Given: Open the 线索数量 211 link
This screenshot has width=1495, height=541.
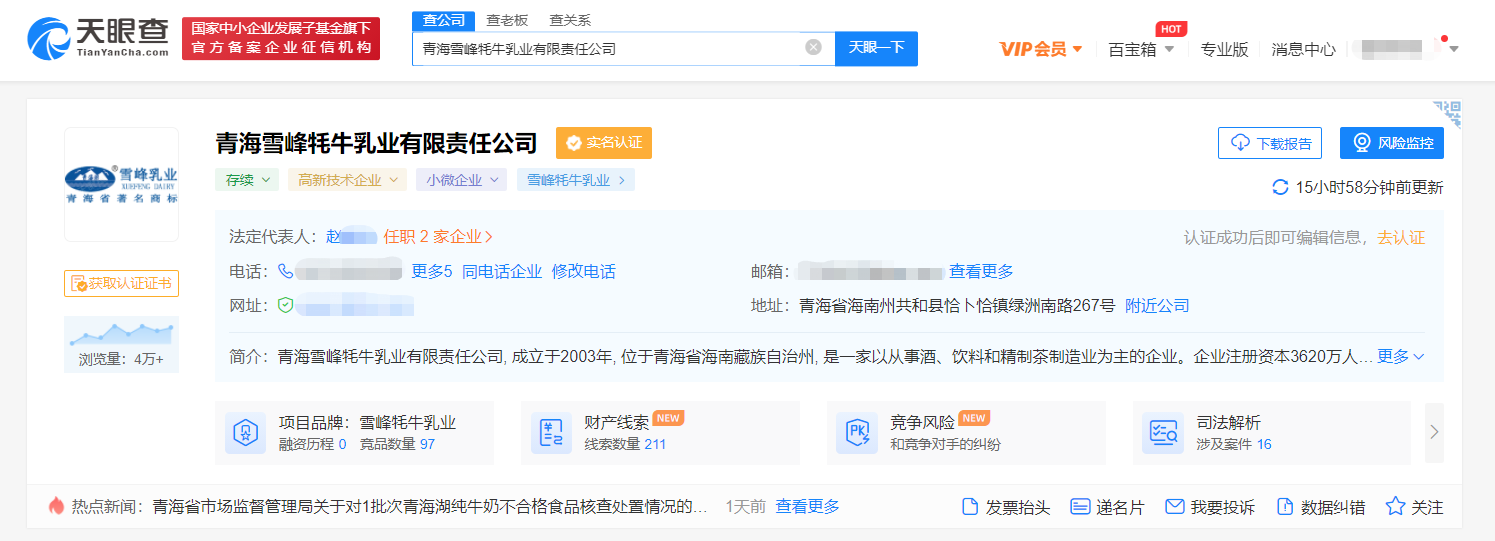Looking at the screenshot, I should coord(625,444).
